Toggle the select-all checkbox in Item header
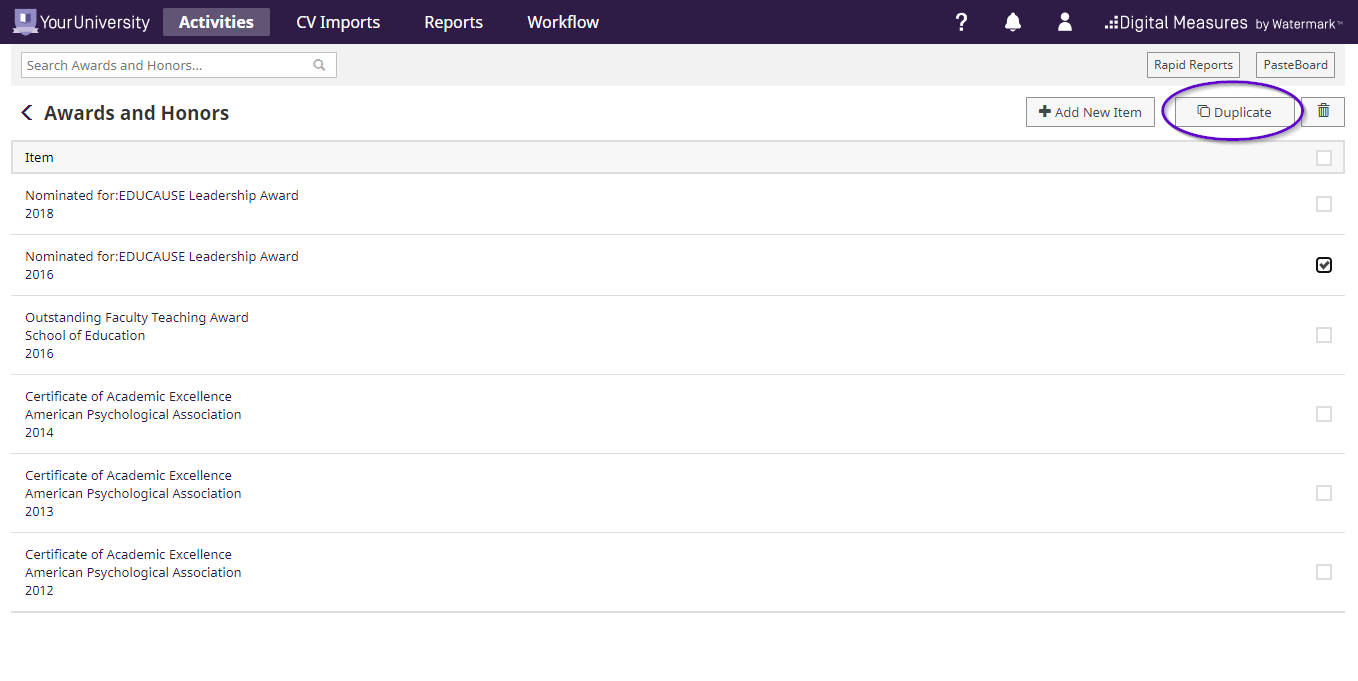Image resolution: width=1358 pixels, height=681 pixels. [x=1324, y=158]
